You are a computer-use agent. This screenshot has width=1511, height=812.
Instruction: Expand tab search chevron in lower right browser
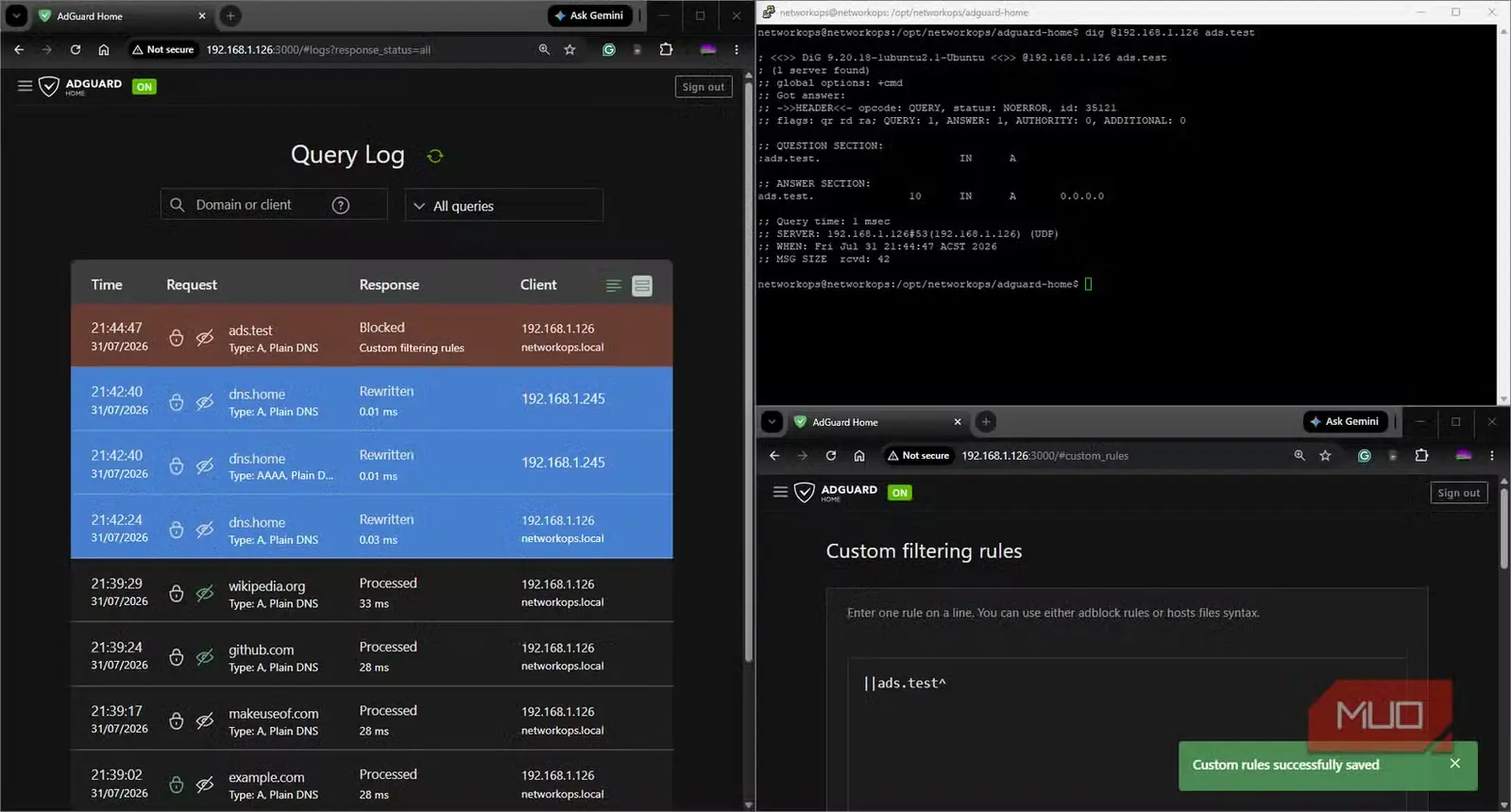[x=772, y=421]
